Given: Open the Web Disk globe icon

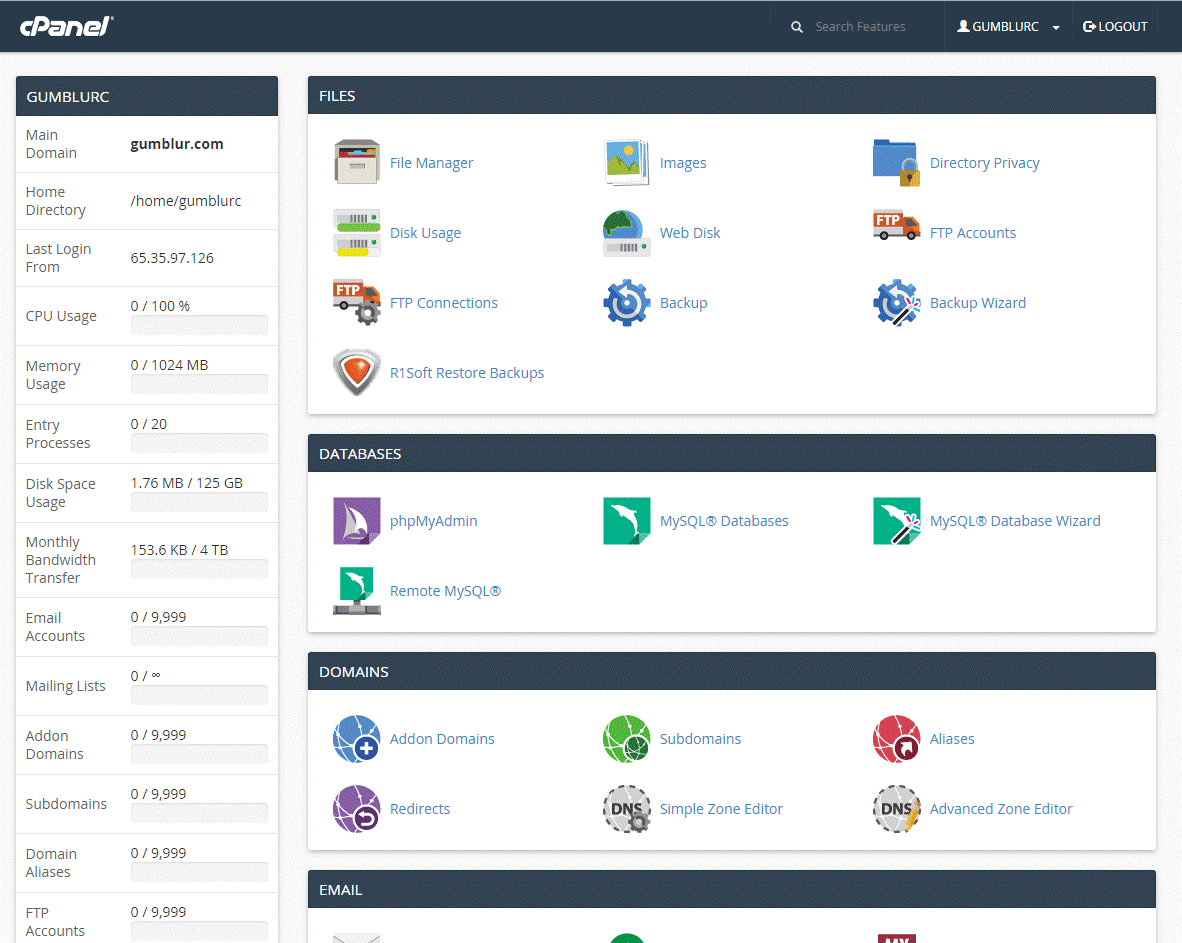Looking at the screenshot, I should [x=627, y=232].
